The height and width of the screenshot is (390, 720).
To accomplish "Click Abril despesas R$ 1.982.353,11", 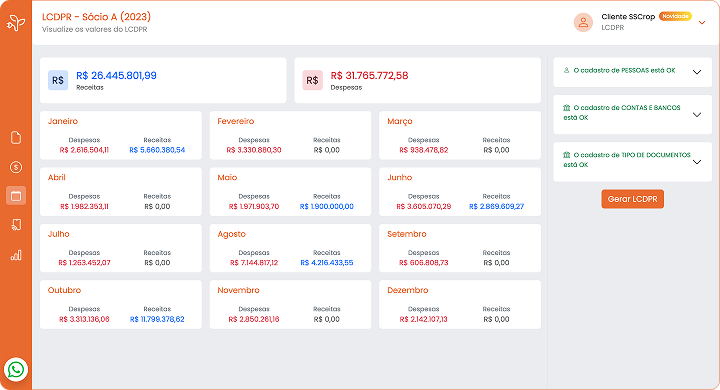I will point(84,207).
